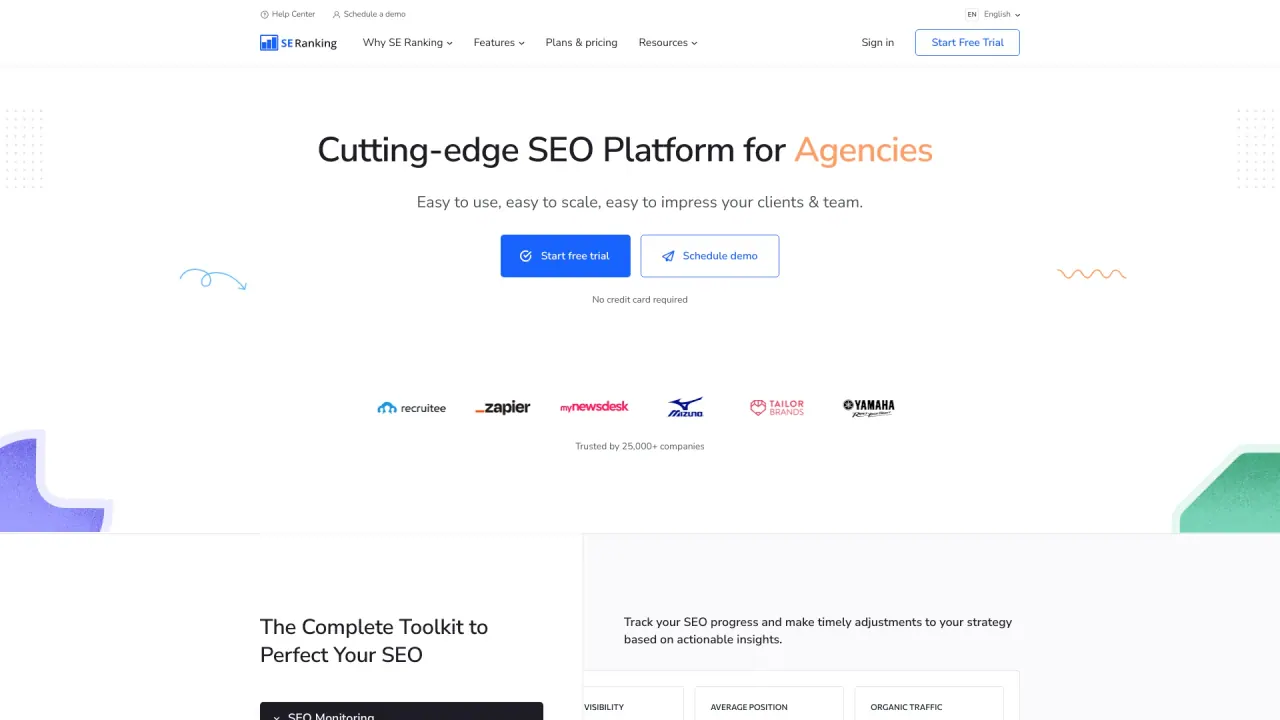Click the Zapier company logo

click(502, 407)
